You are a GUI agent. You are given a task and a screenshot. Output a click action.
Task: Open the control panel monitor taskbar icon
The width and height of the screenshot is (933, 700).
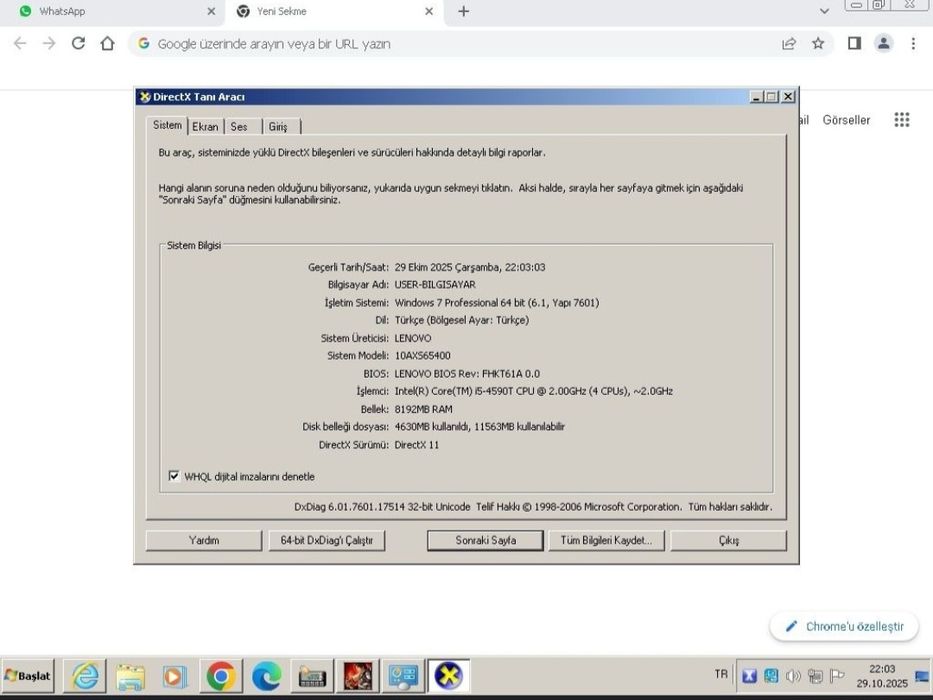coord(403,676)
